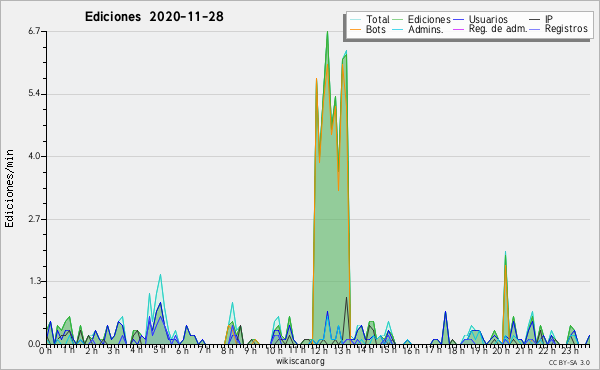Click the 'wikiscan.org' text below the chart
600x370 pixels.
pos(300,361)
